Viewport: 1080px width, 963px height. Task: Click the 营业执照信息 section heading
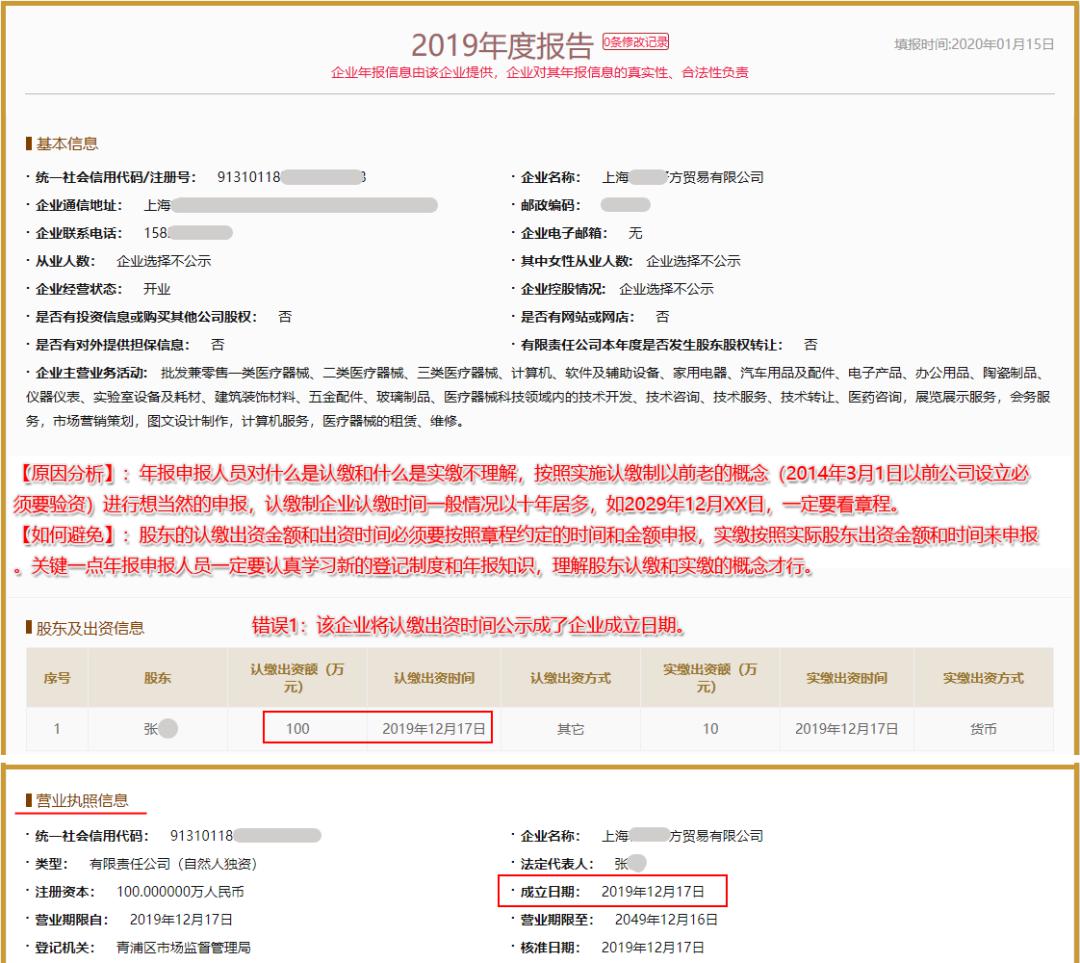point(82,800)
